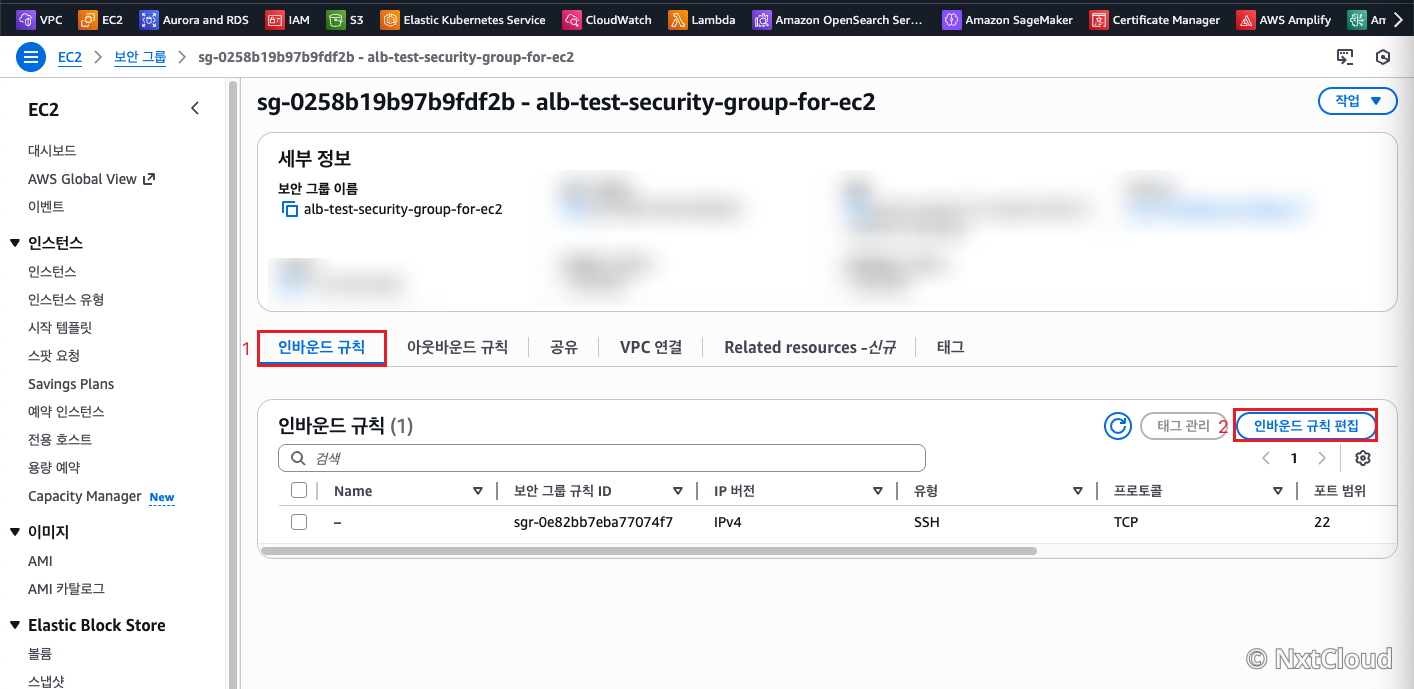
Task: Open the hamburger navigation menu
Action: point(32,57)
